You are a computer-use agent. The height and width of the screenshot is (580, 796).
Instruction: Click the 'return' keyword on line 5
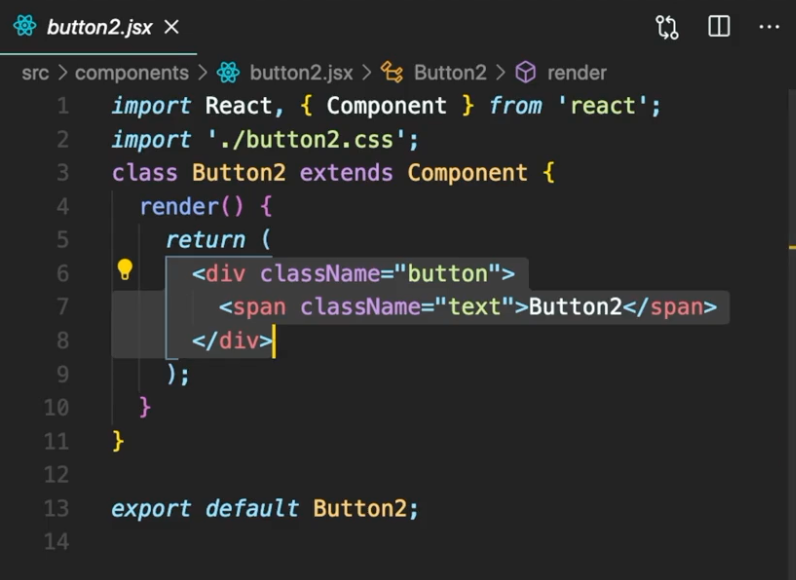(206, 240)
